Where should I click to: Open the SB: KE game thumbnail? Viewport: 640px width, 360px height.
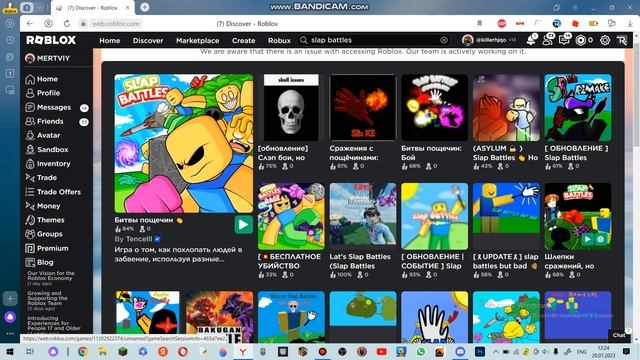(x=362, y=107)
